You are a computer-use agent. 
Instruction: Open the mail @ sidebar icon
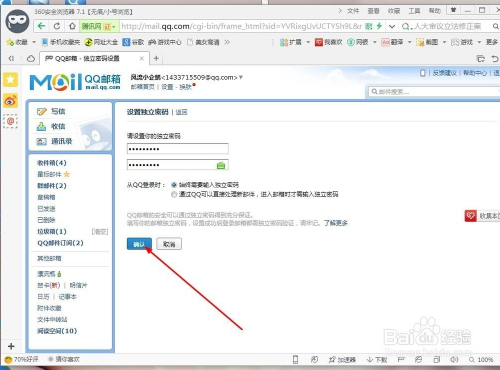[11, 121]
